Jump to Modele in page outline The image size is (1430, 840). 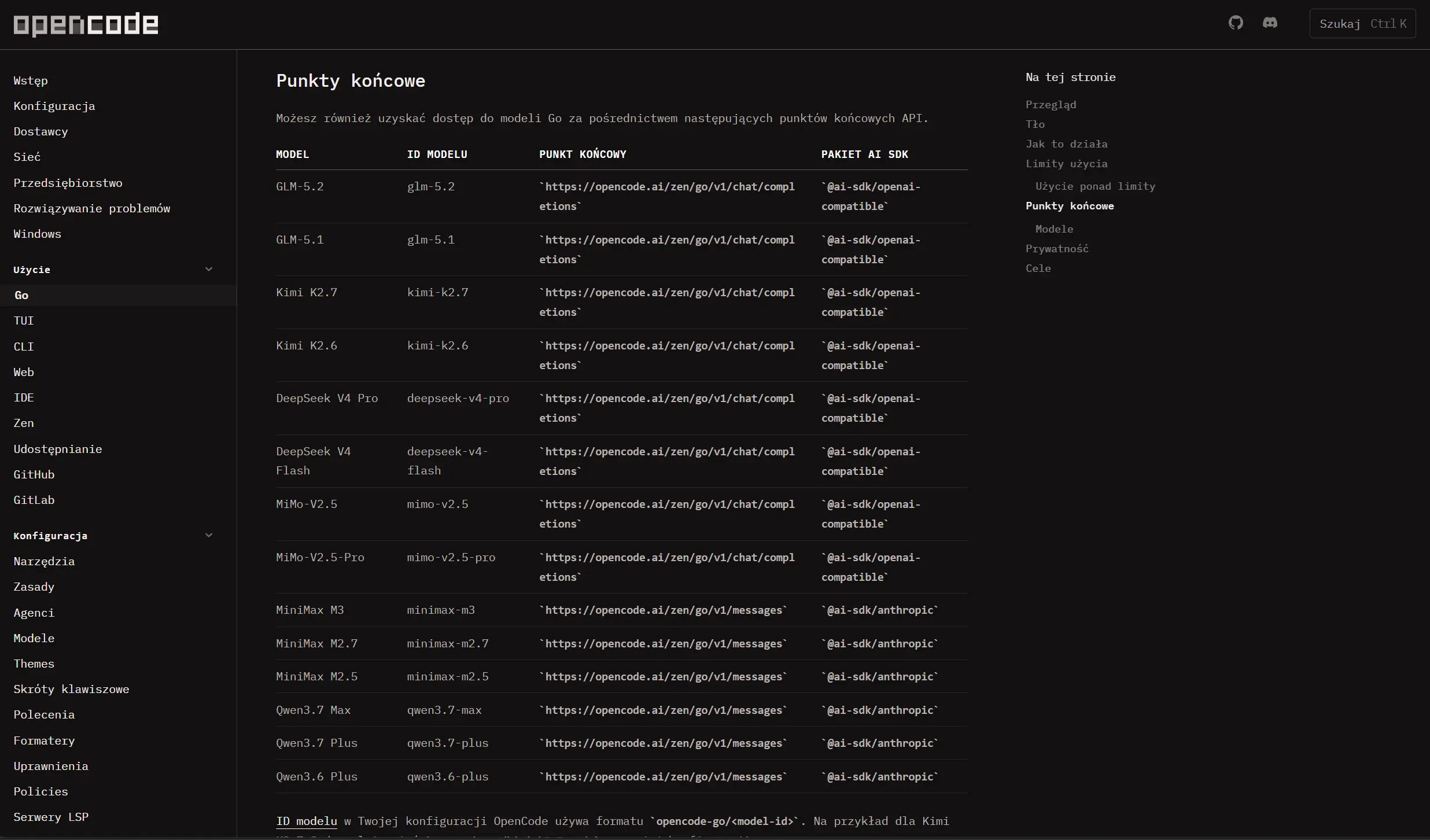tap(1054, 229)
